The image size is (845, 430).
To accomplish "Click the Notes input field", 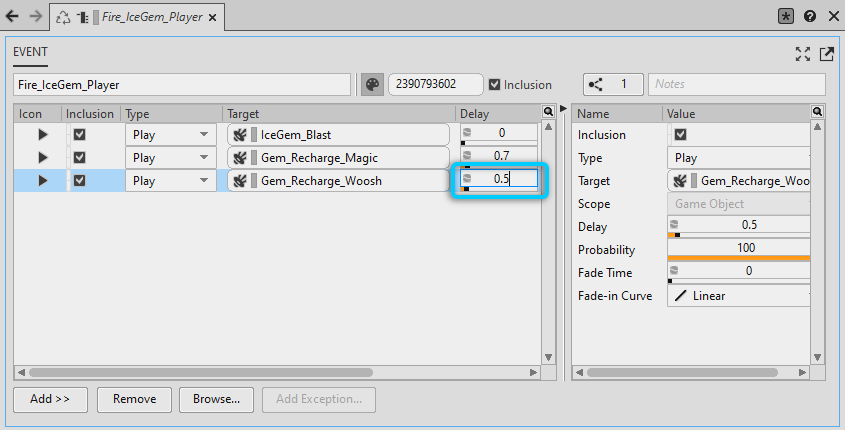I will [x=736, y=85].
